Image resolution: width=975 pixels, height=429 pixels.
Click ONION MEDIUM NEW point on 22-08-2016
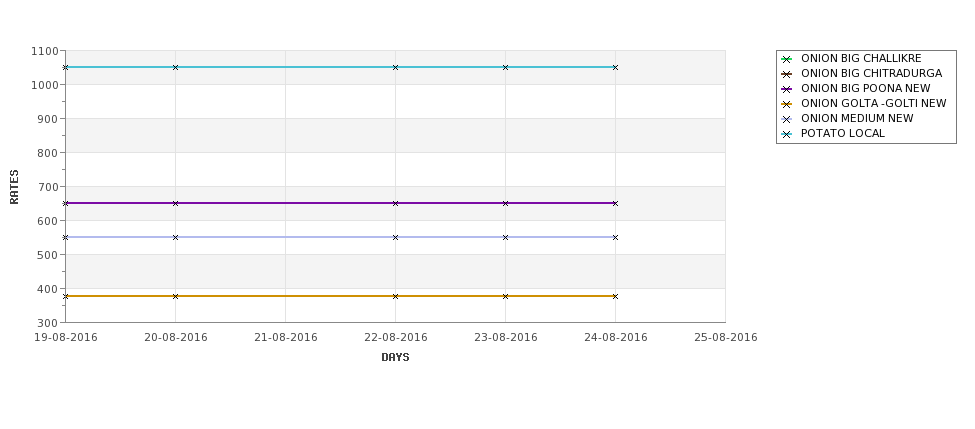pyautogui.click(x=395, y=238)
